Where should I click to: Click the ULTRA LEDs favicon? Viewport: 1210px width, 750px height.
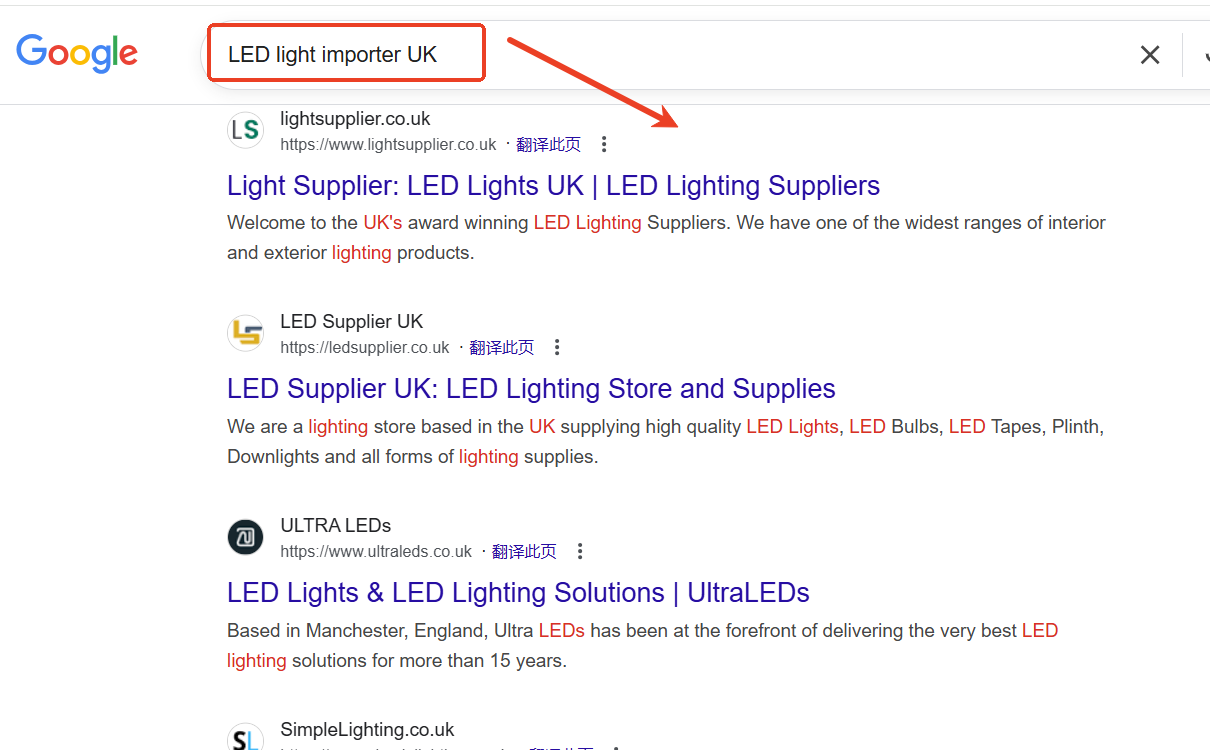tap(245, 537)
